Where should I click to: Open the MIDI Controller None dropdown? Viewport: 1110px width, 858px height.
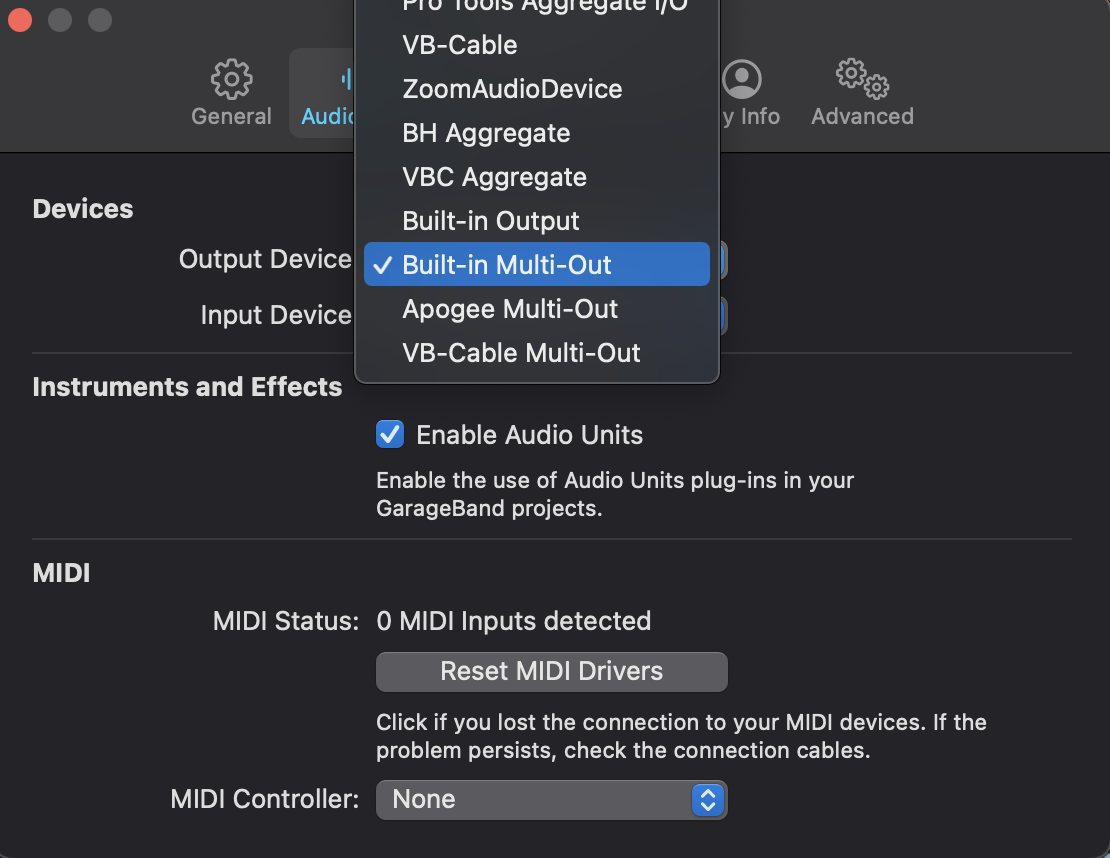pos(551,800)
